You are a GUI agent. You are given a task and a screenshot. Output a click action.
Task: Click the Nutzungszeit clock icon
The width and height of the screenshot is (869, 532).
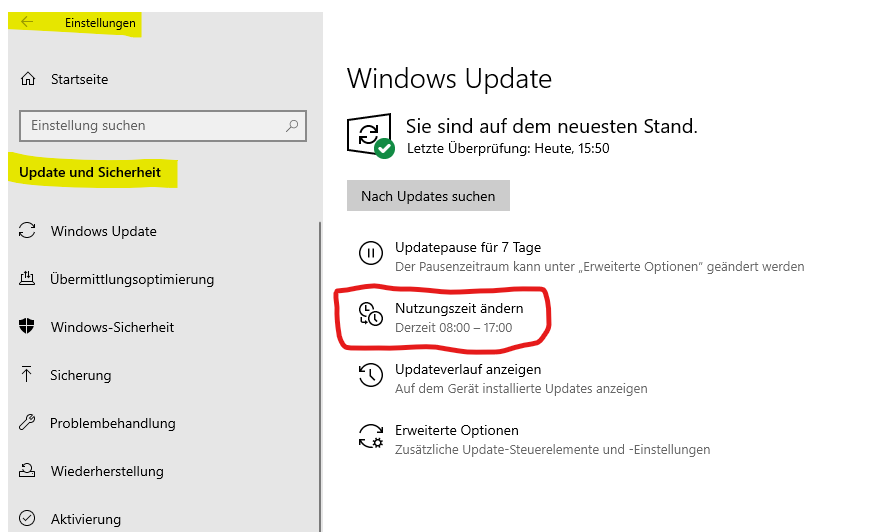point(371,314)
